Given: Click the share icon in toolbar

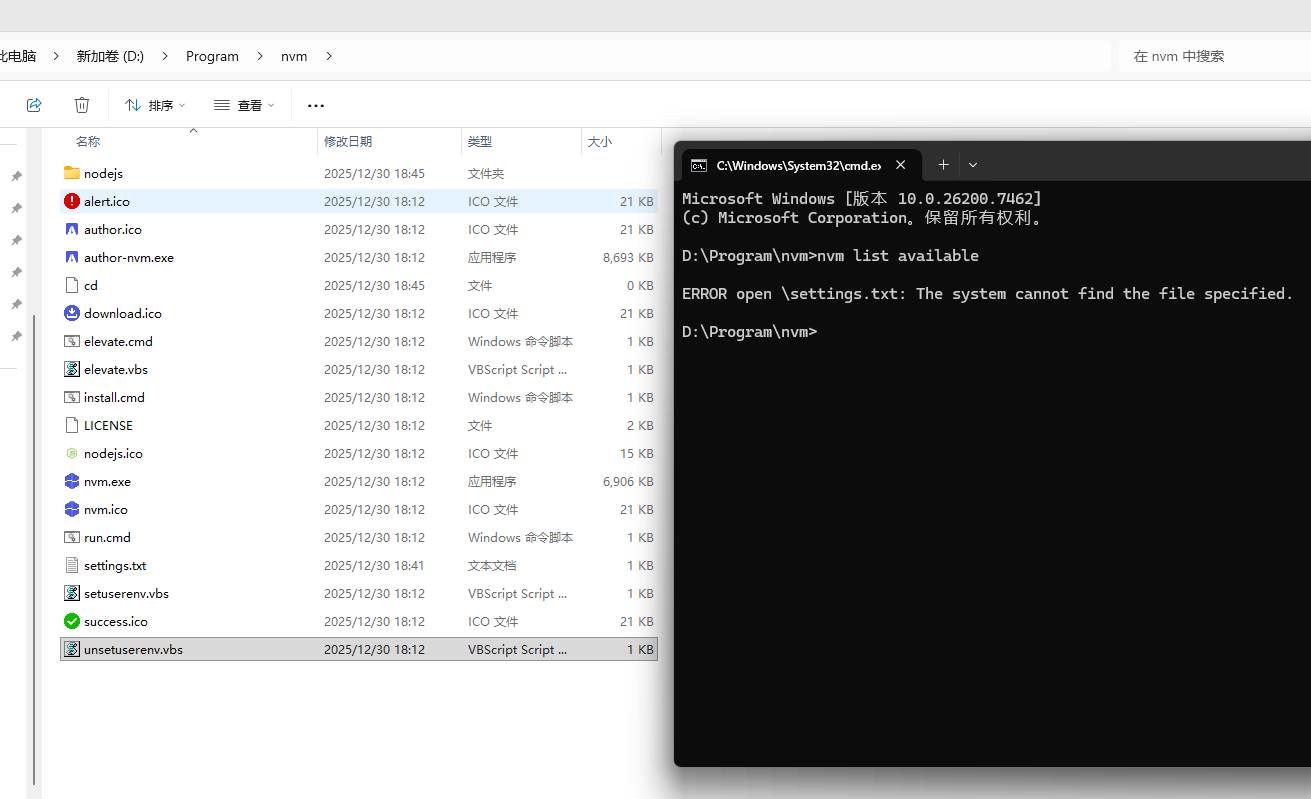Looking at the screenshot, I should coord(34,105).
